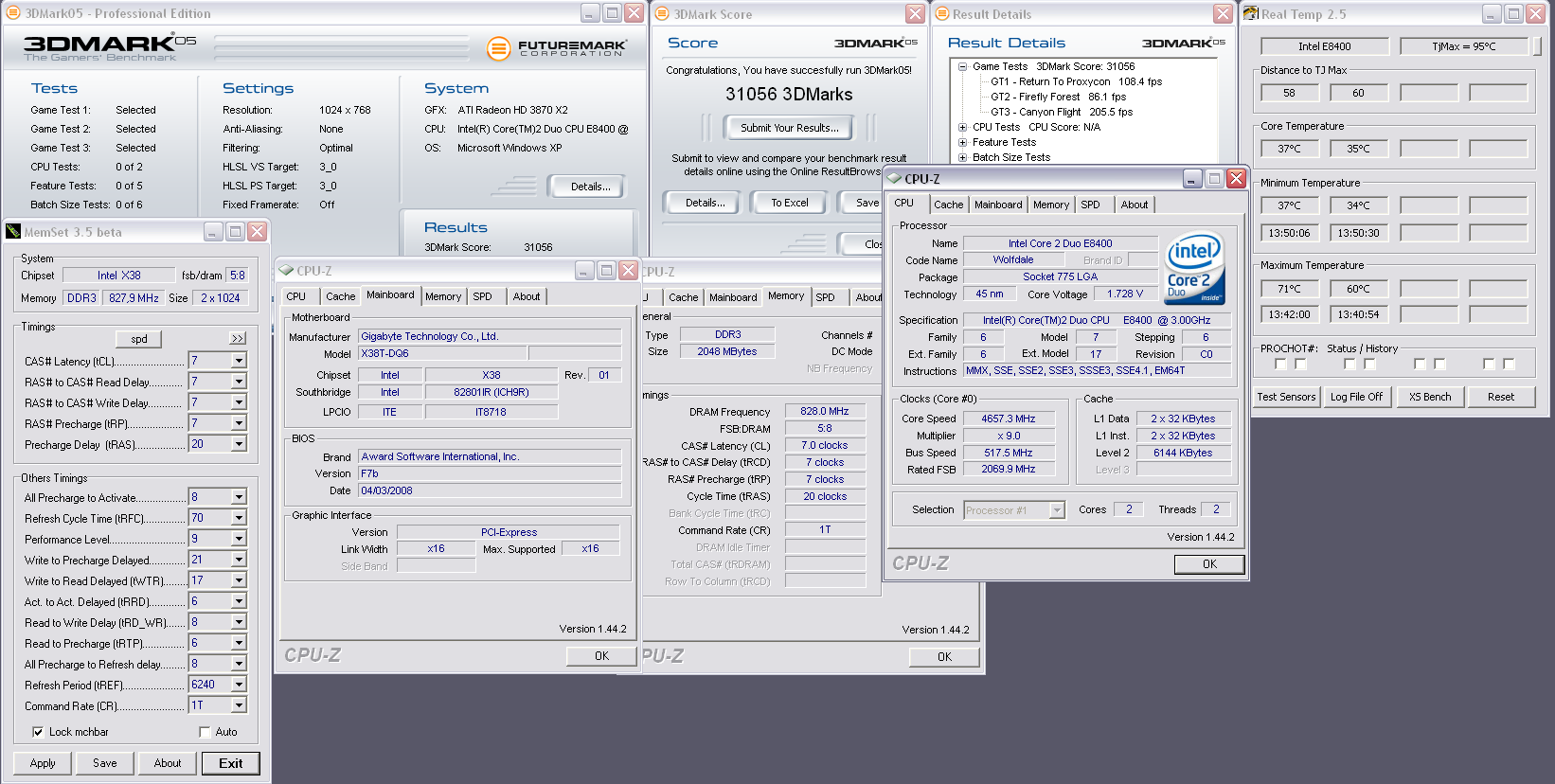Viewport: 1555px width, 784px height.
Task: Click the Intel E8400 field in Real Temp
Action: (1324, 46)
